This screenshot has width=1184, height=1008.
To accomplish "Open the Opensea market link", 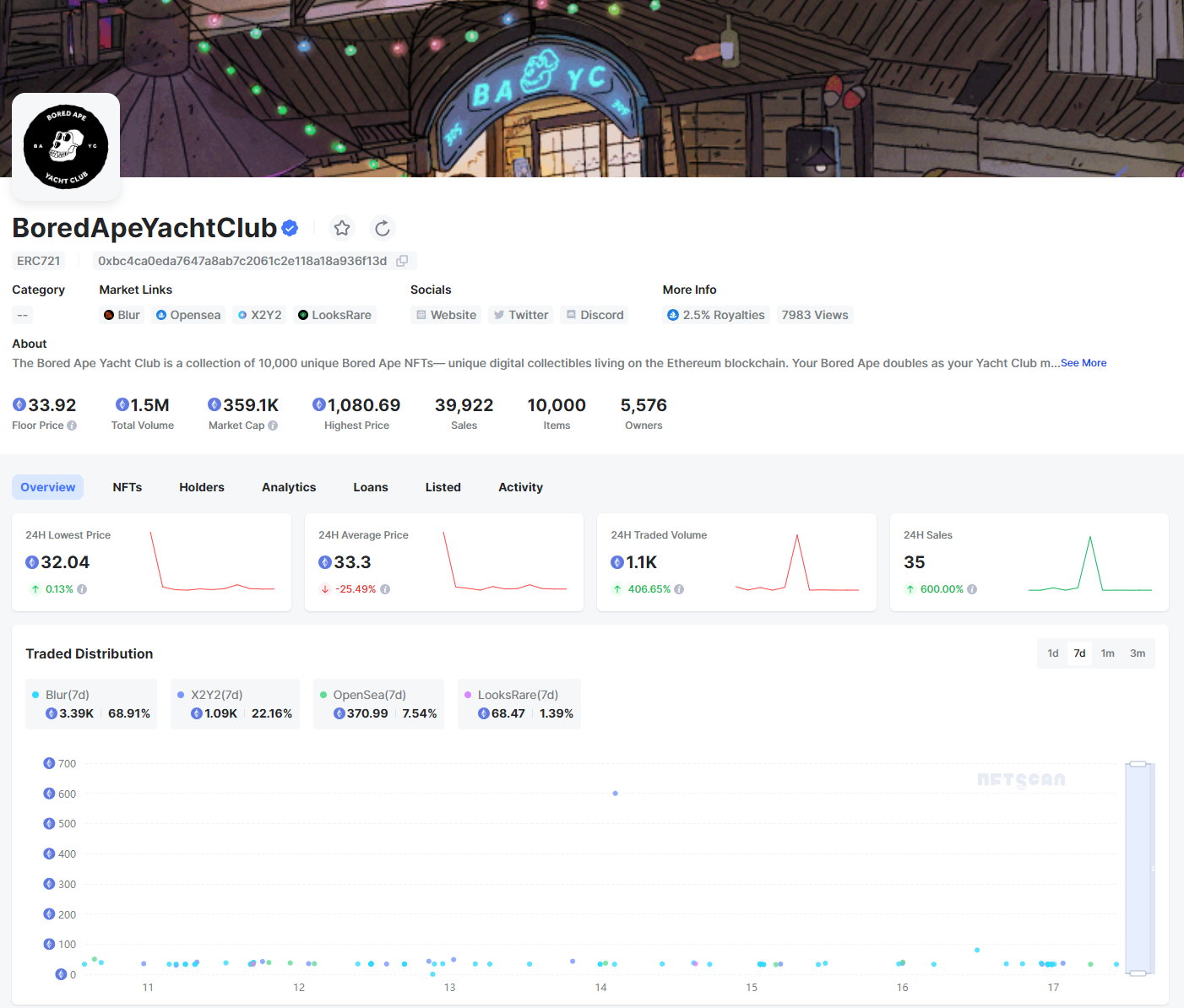I will click(x=188, y=315).
